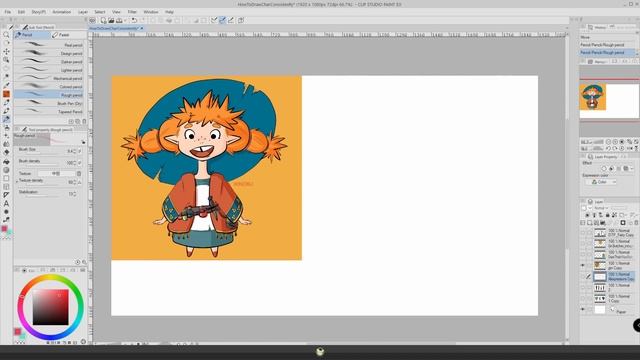Image resolution: width=640 pixels, height=360 pixels.
Task: Select the Correct line tool
Action: [x=6, y=220]
